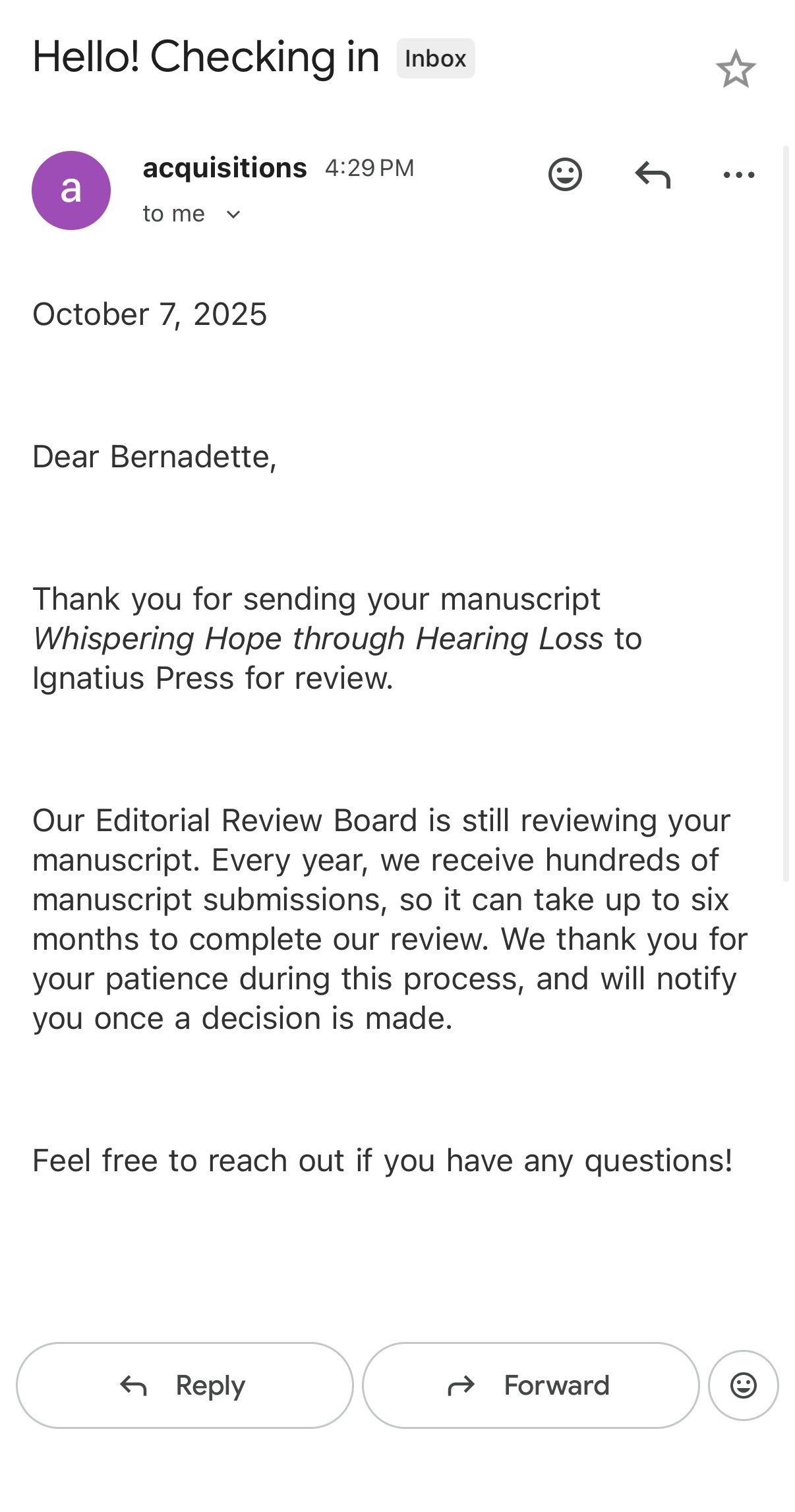Image resolution: width=795 pixels, height=1512 pixels.
Task: Click the sender name "acquisitions"
Action: [x=225, y=168]
